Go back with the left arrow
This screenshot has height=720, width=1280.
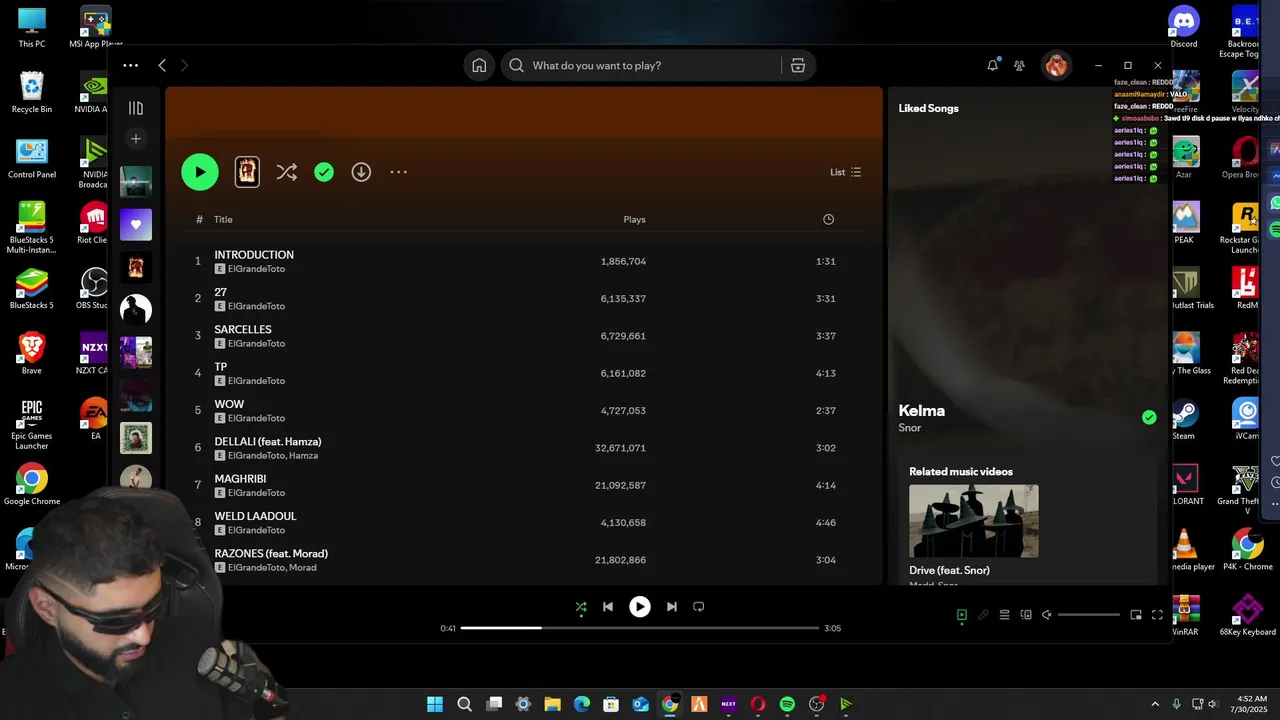[162, 65]
